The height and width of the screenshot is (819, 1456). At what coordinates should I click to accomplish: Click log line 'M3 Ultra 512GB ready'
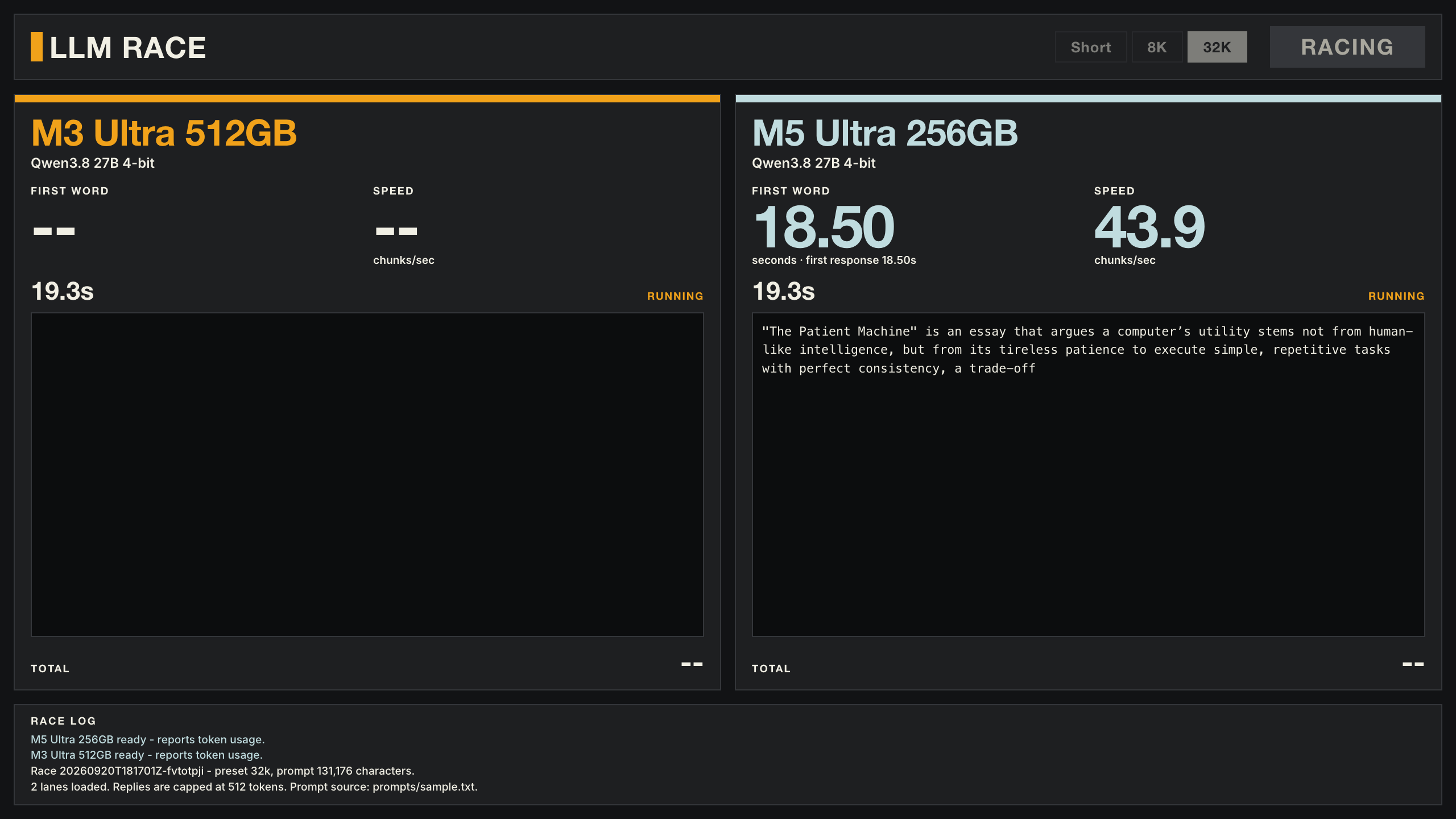pos(147,755)
